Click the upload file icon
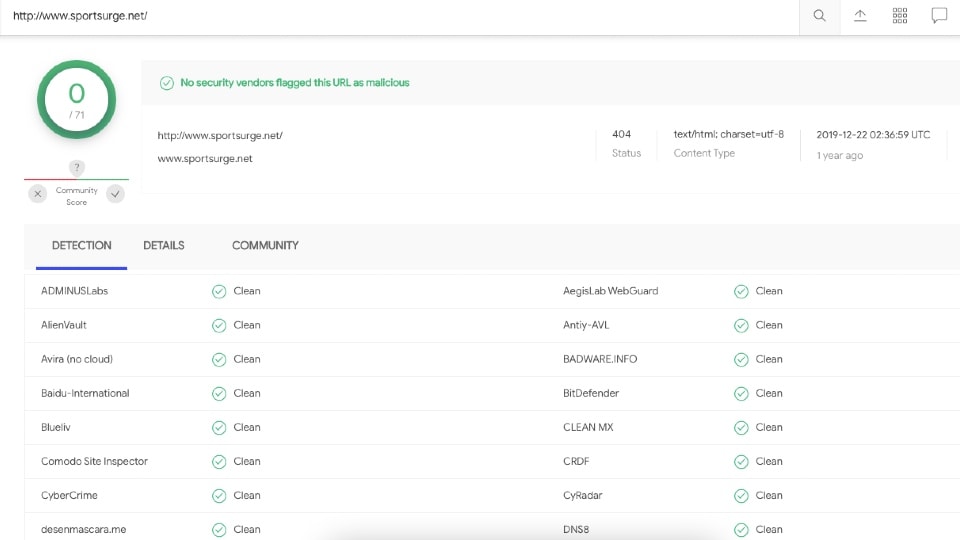The width and height of the screenshot is (960, 540). 860,16
